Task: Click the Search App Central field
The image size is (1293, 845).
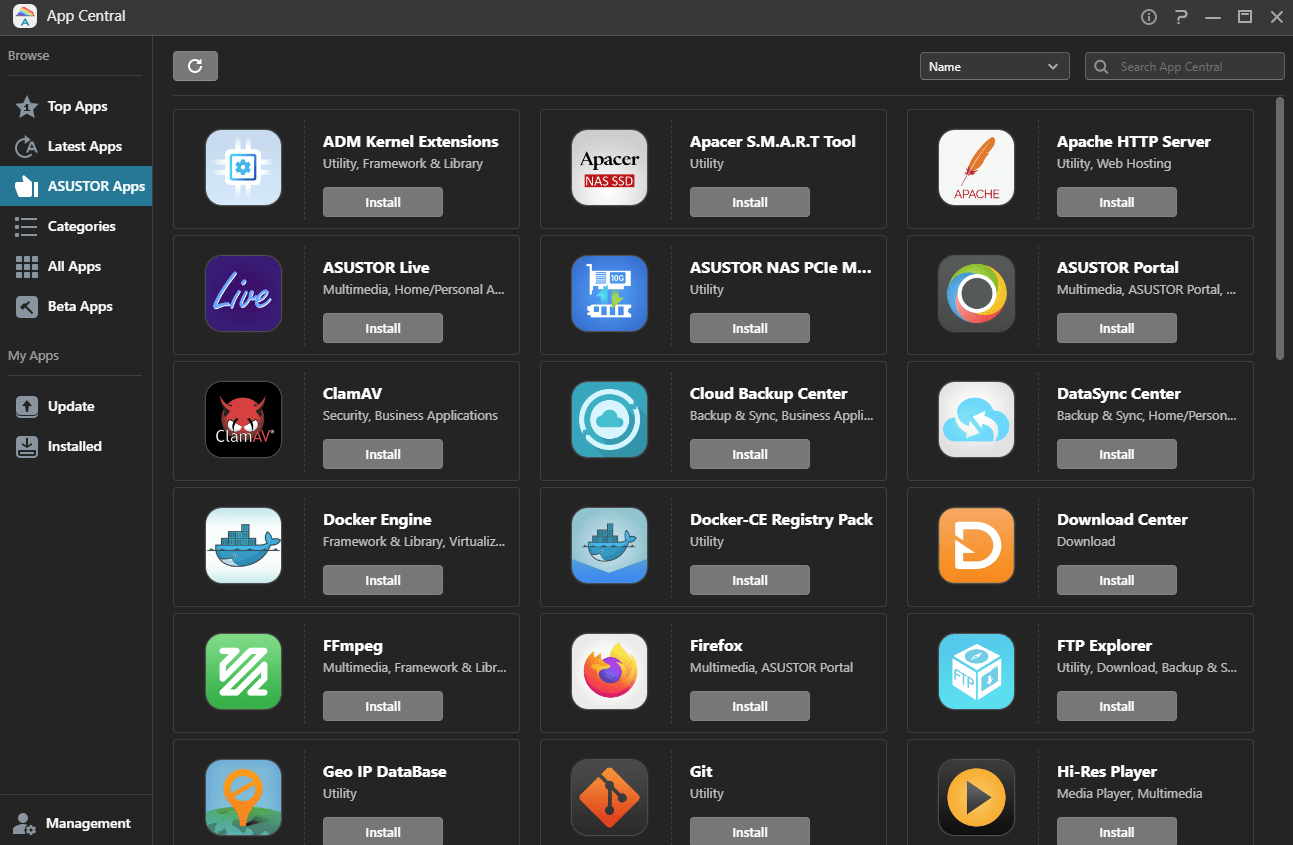Action: (x=1185, y=66)
